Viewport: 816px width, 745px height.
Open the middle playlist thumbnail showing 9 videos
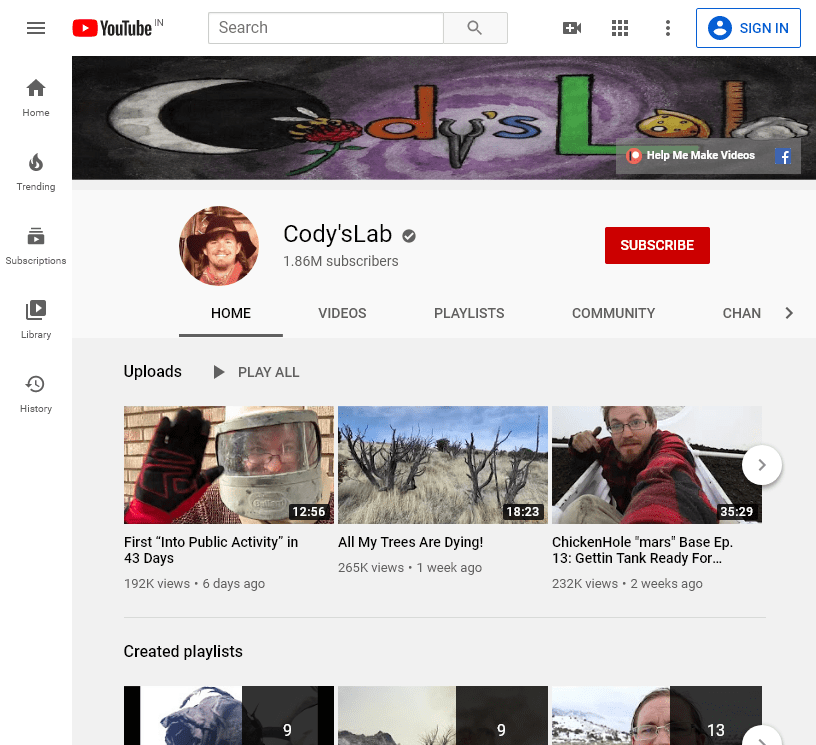[443, 715]
